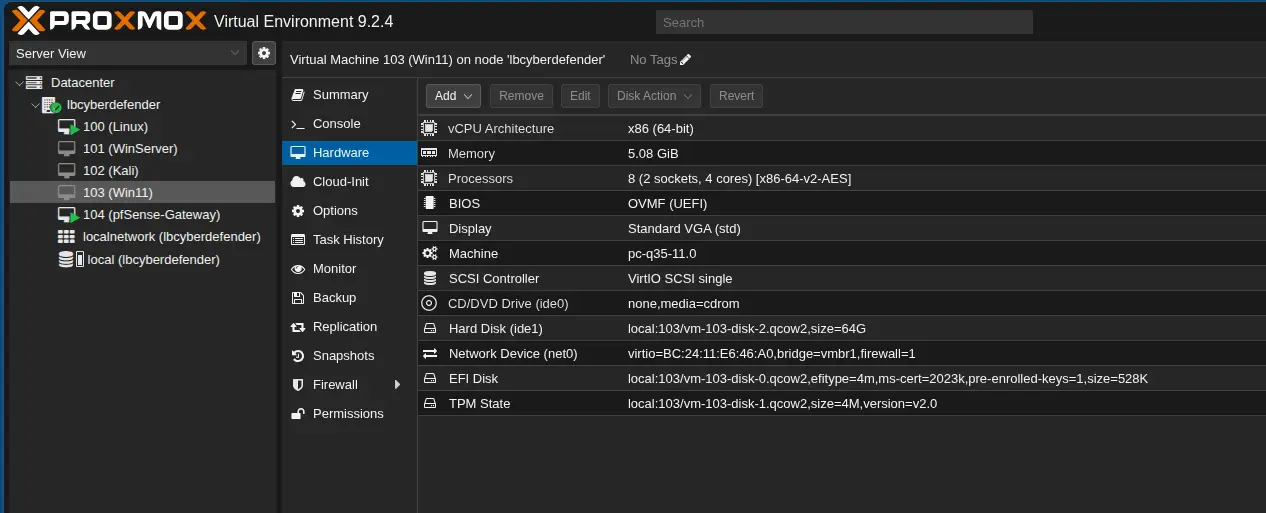Screen dimensions: 1266x513
Task: Click the Revert button
Action: tap(736, 96)
